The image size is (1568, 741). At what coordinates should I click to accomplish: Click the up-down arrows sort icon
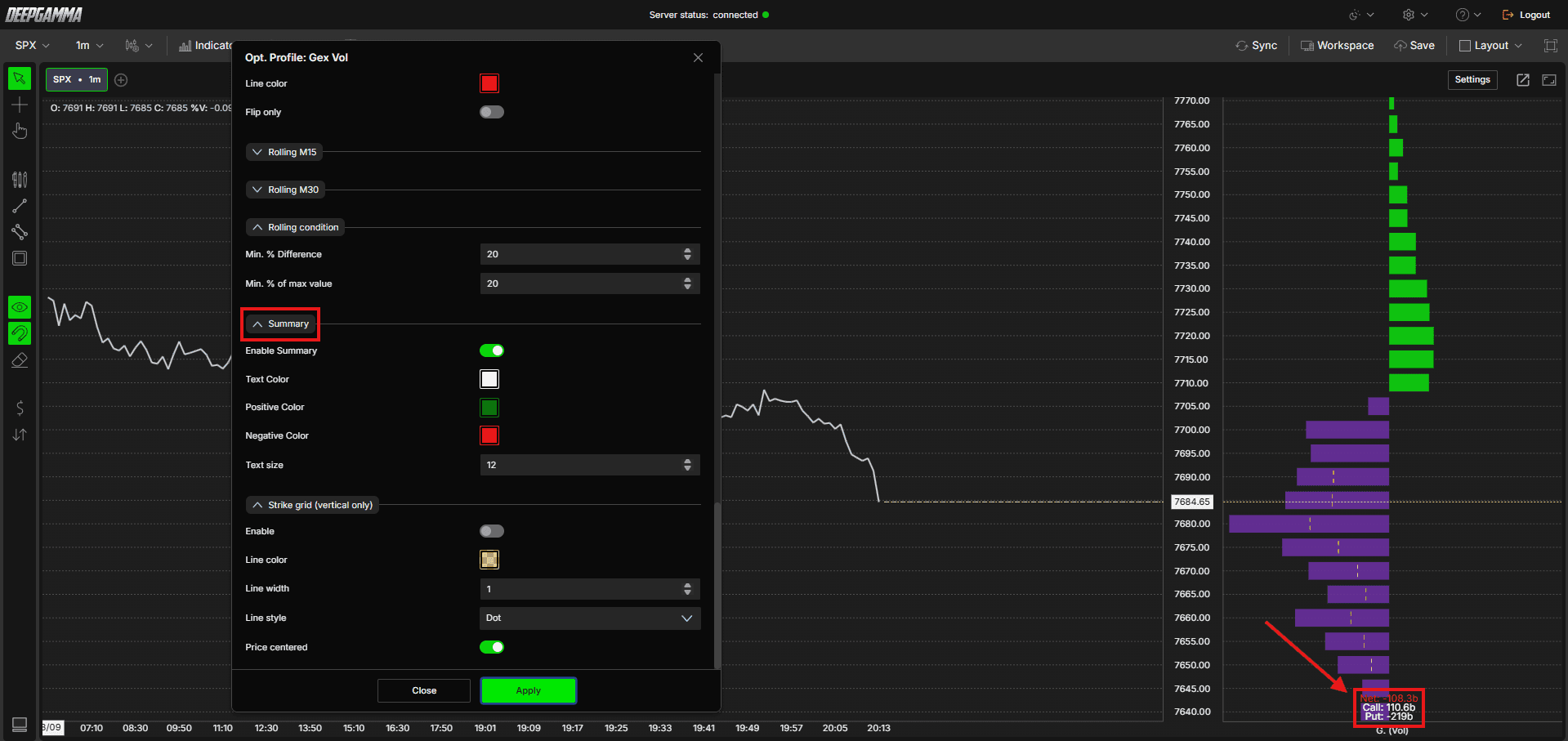point(20,435)
